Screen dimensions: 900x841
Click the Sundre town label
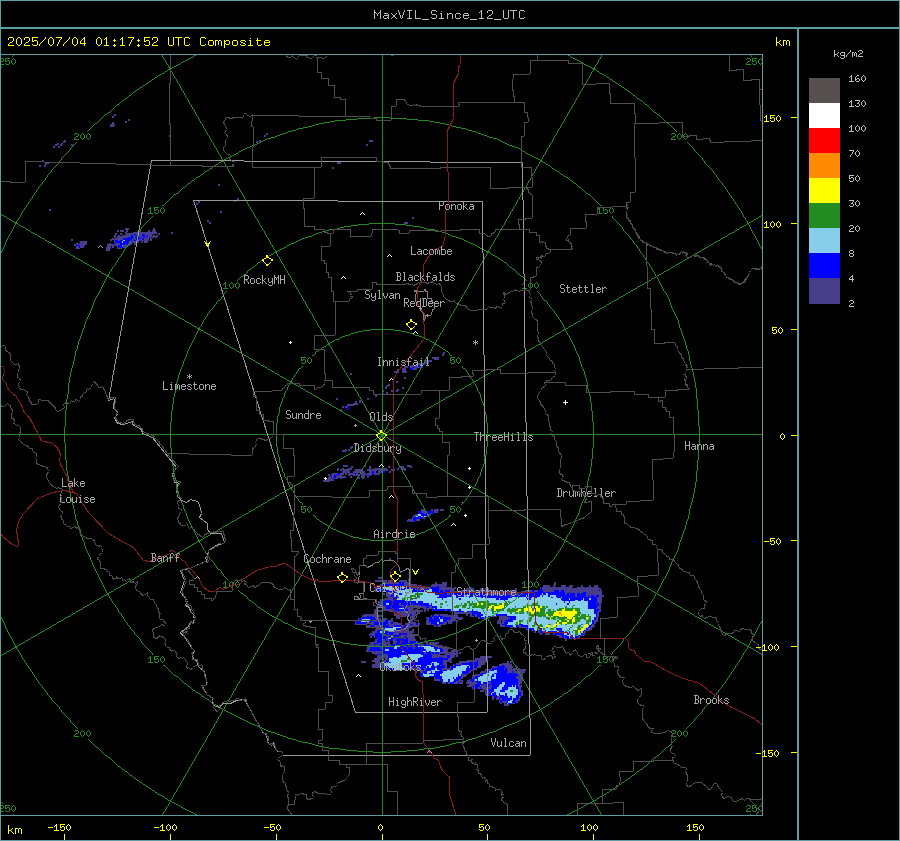pos(303,414)
